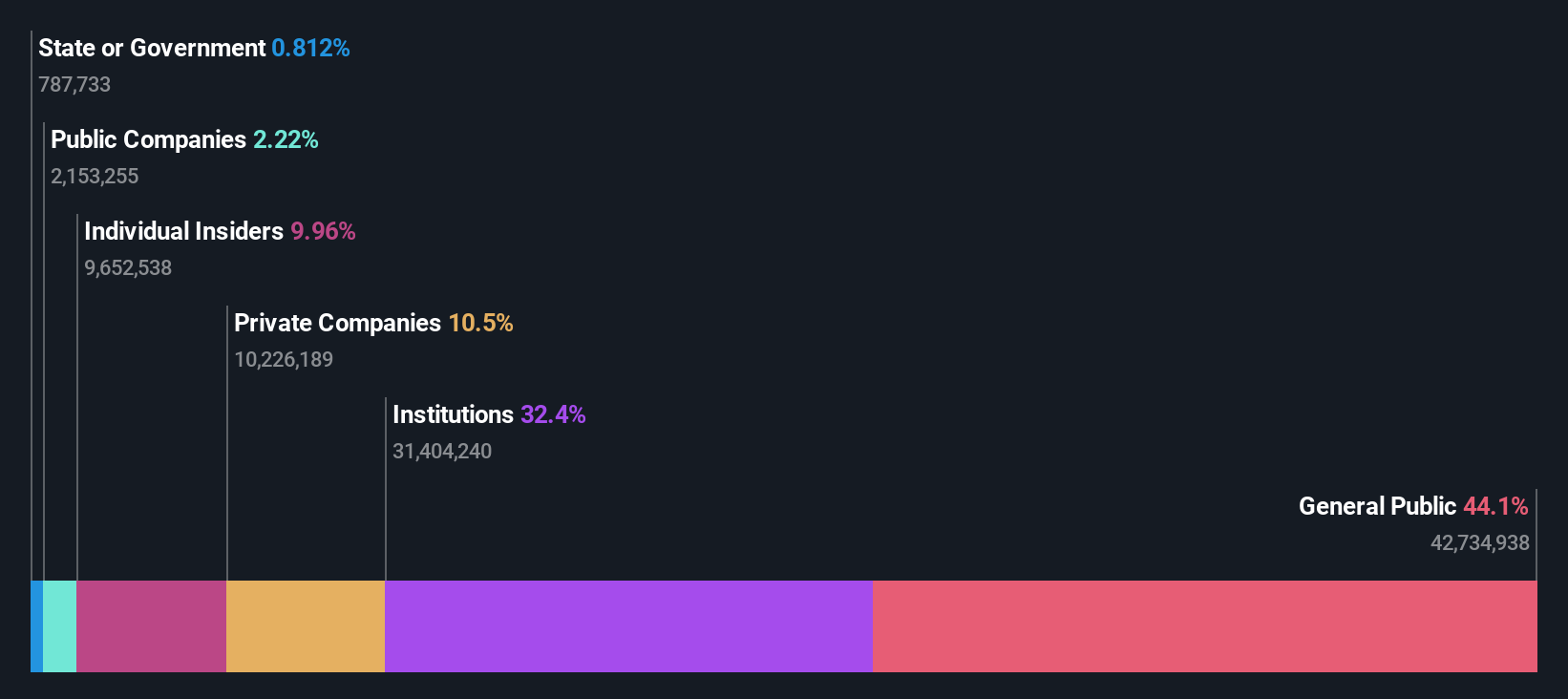The height and width of the screenshot is (699, 1568).
Task: Click the 44.1% percentage value
Action: coord(1495,506)
